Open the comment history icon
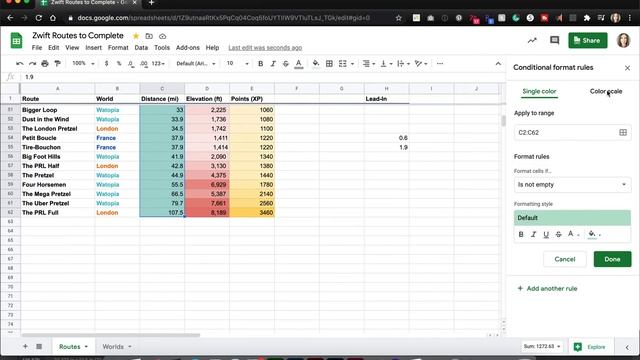 coord(554,40)
